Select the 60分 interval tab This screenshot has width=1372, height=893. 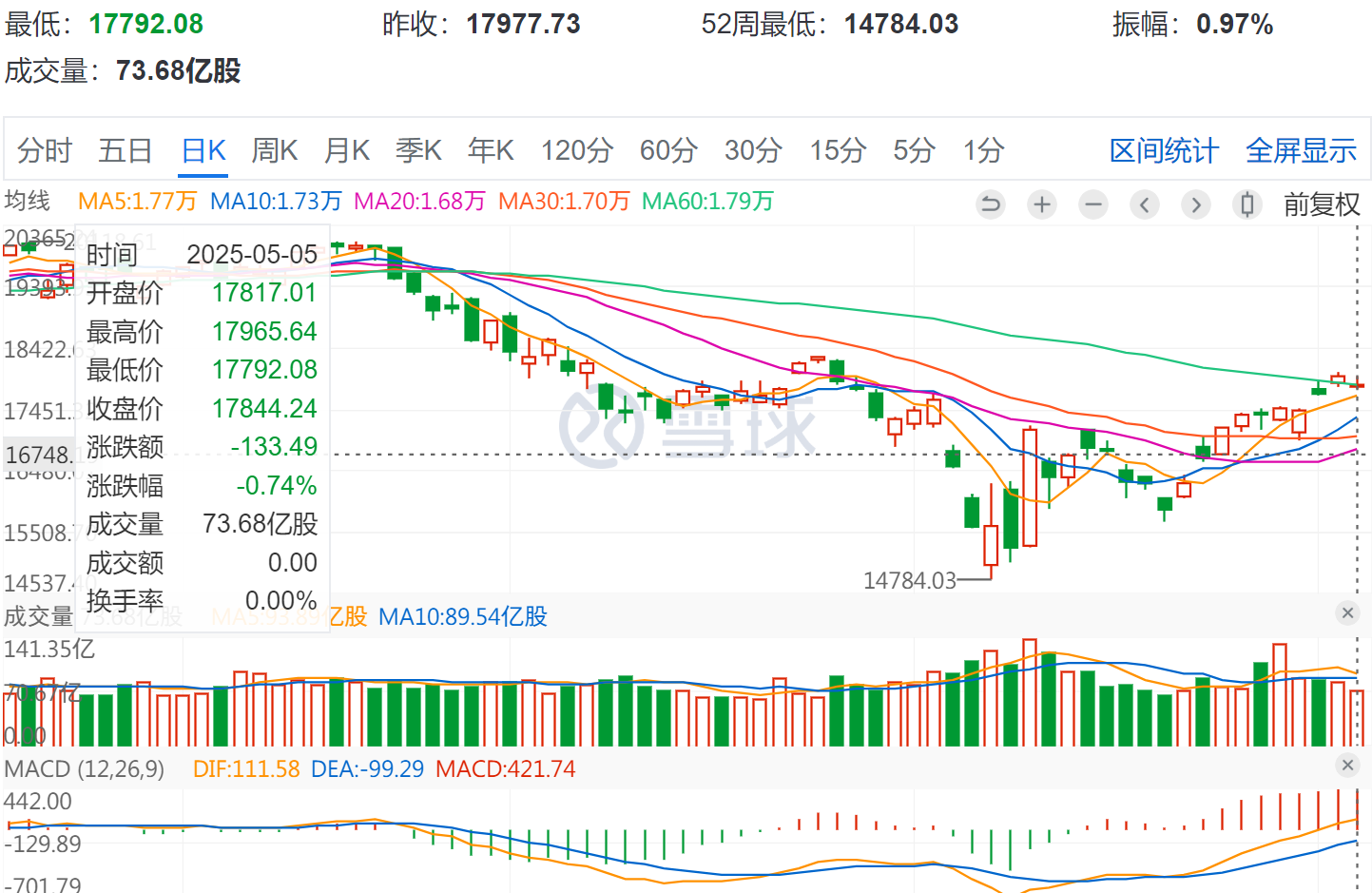point(668,150)
